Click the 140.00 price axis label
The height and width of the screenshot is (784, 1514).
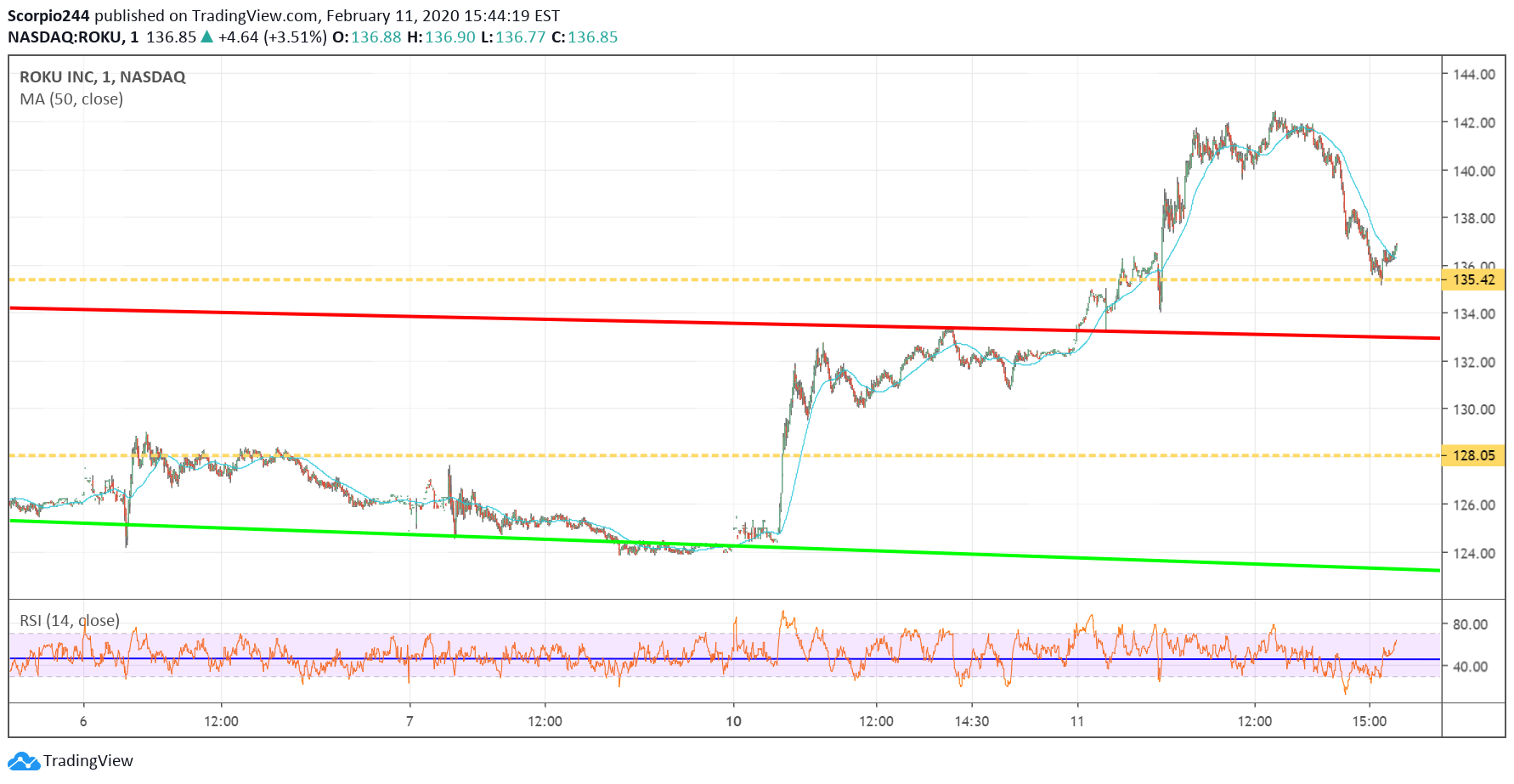tap(1474, 172)
